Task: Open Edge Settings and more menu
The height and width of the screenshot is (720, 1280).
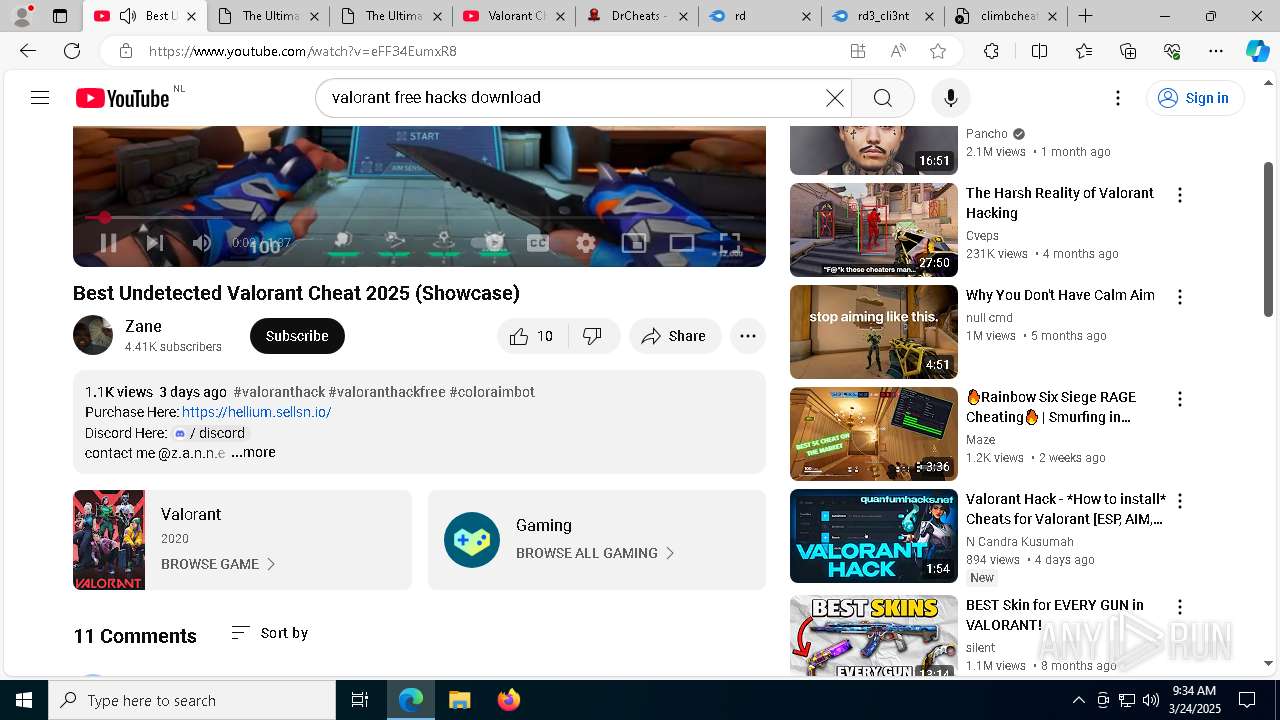Action: (1216, 51)
